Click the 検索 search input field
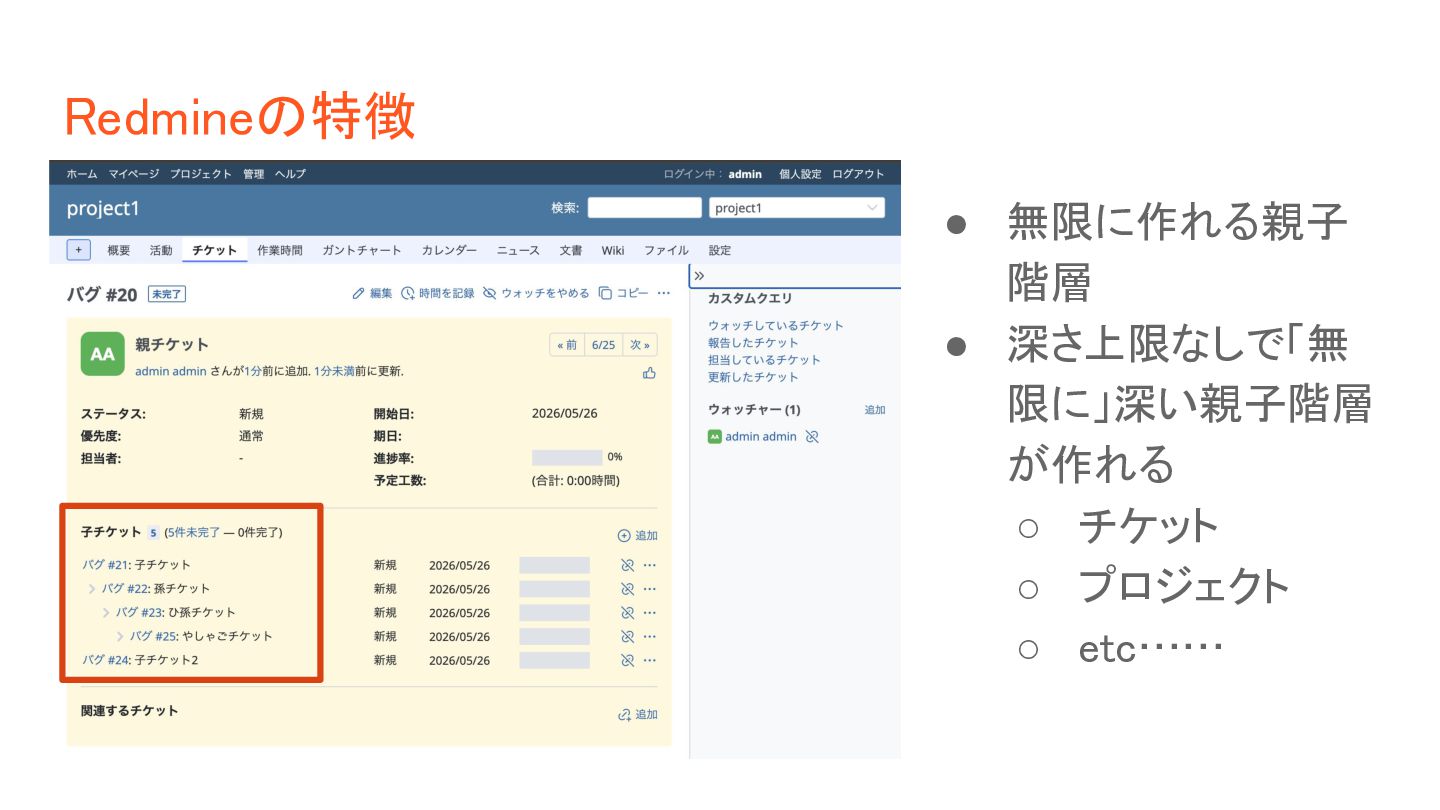This screenshot has width=1440, height=810. coord(645,208)
